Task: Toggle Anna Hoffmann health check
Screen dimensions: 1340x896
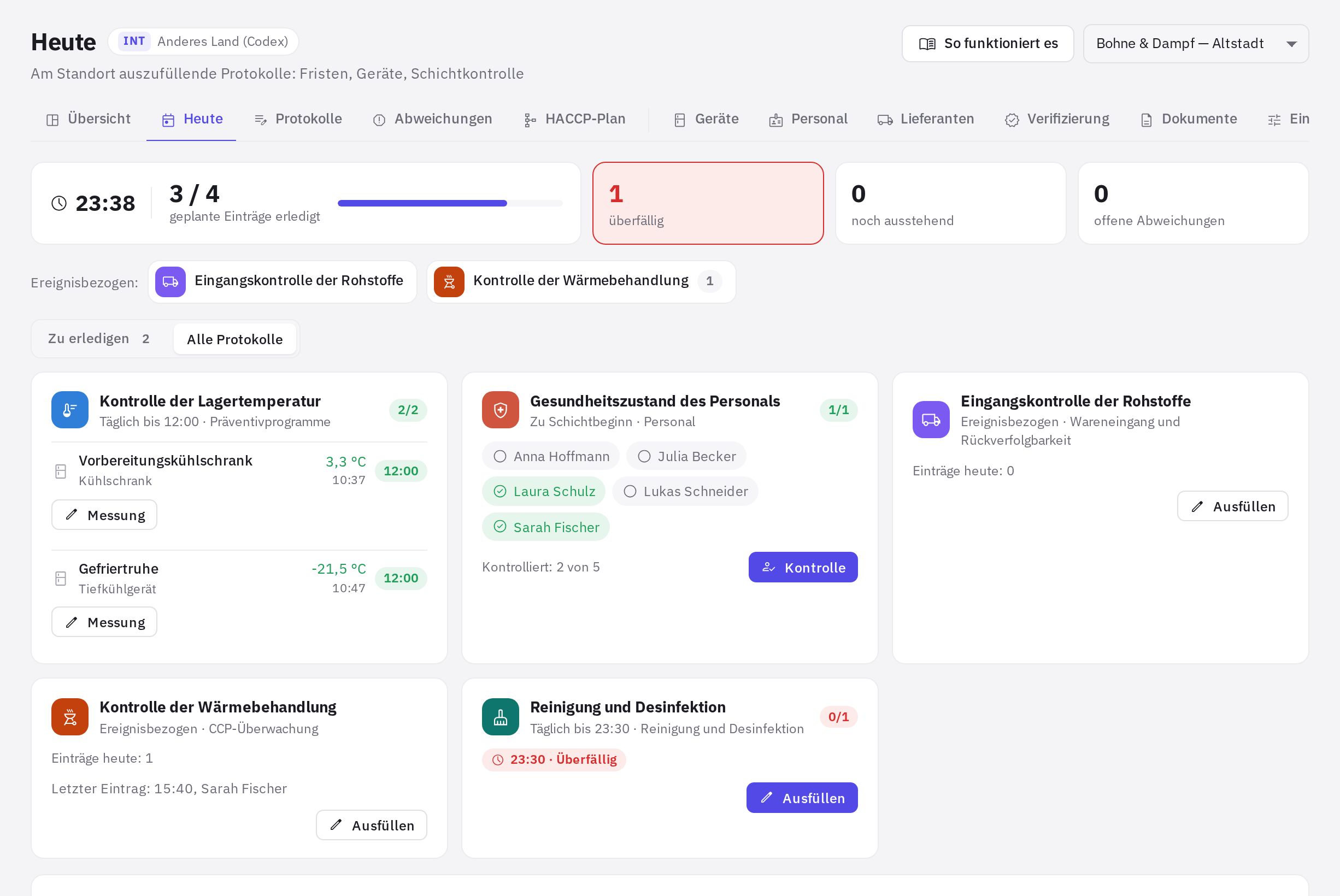Action: (551, 457)
